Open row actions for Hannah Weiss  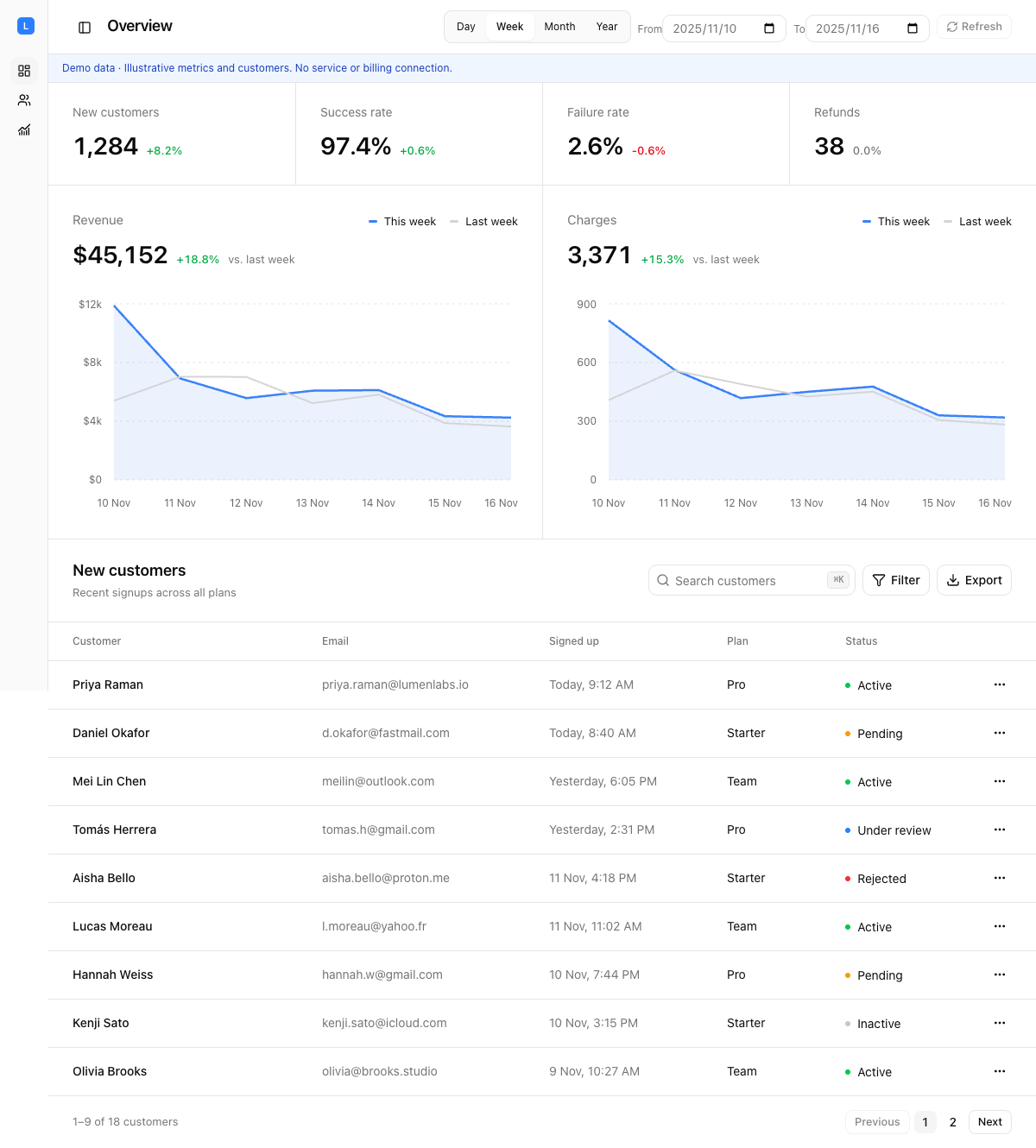[x=1000, y=975]
